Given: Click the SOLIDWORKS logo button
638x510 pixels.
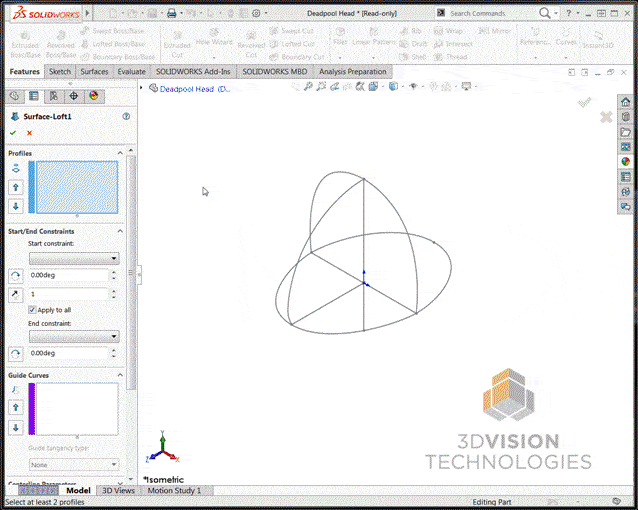Looking at the screenshot, I should click(x=46, y=14).
